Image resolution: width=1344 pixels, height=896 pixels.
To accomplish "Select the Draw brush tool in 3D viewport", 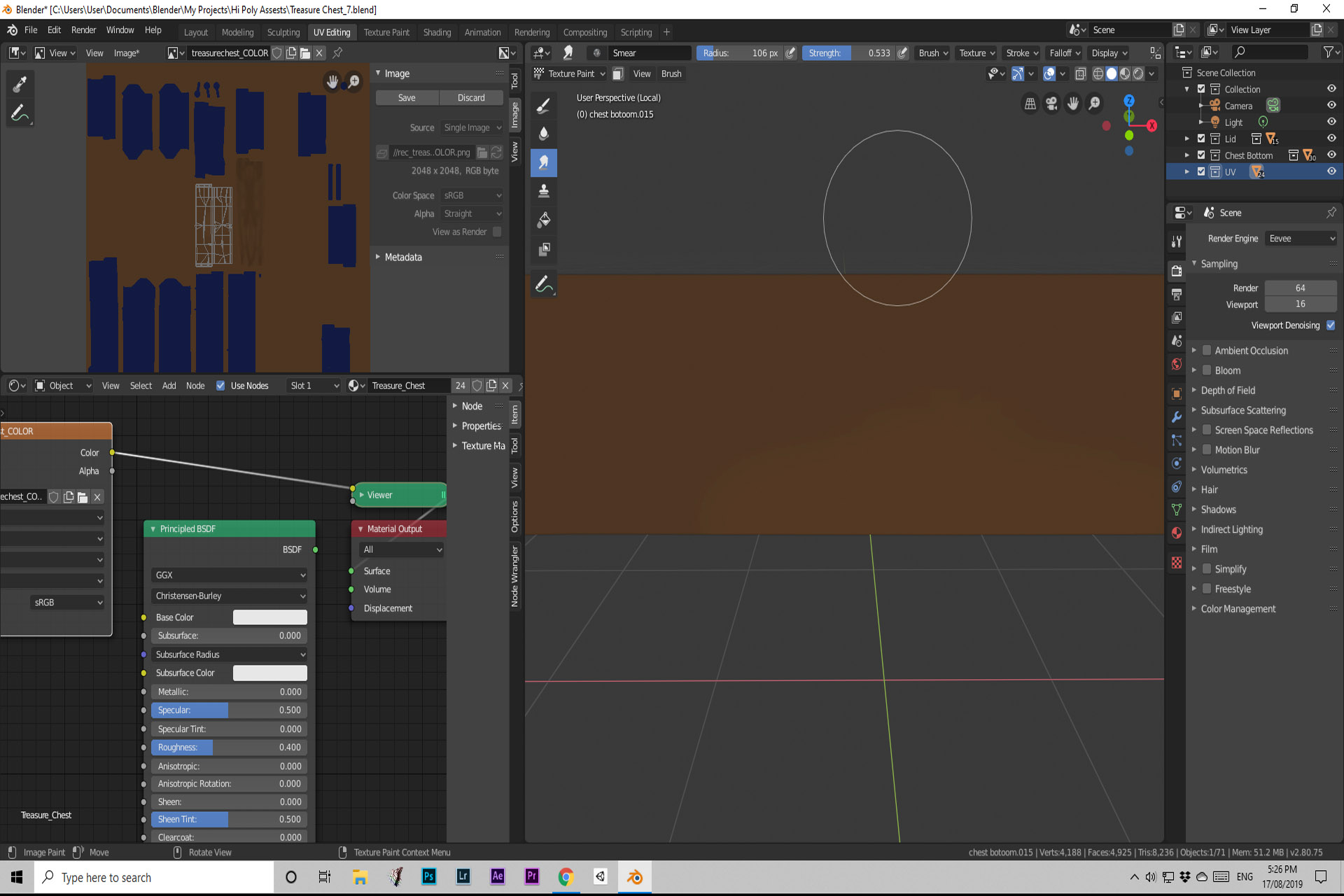I will (x=543, y=106).
